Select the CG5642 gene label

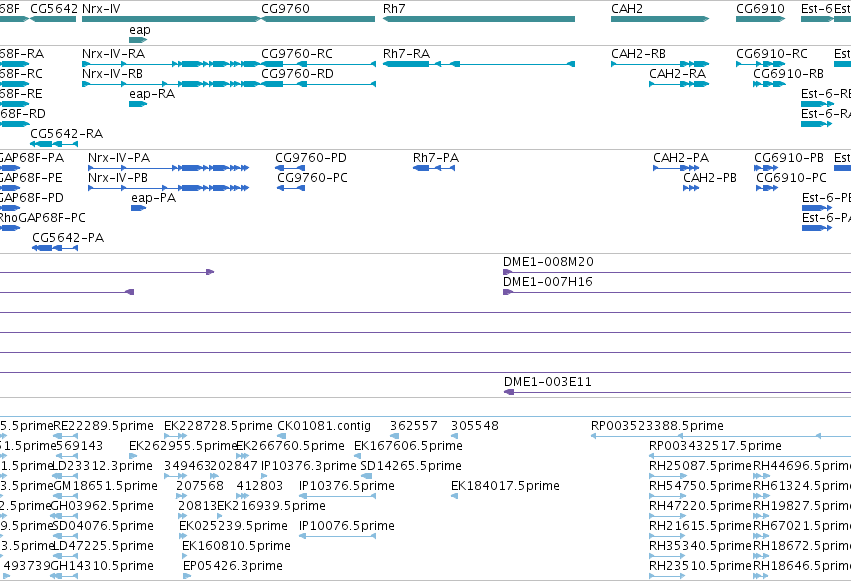[54, 9]
